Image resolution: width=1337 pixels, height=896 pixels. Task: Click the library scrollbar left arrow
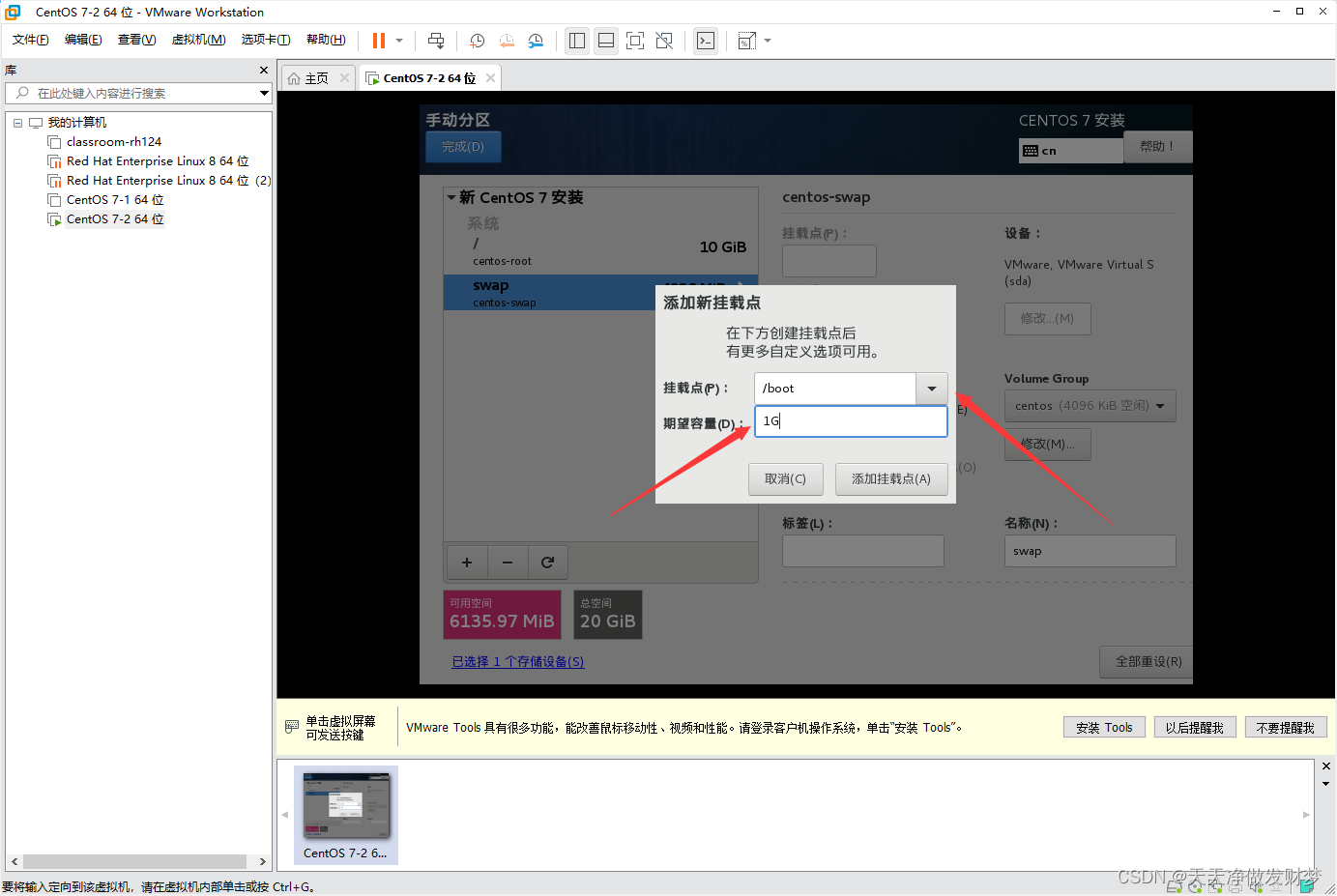(15, 861)
